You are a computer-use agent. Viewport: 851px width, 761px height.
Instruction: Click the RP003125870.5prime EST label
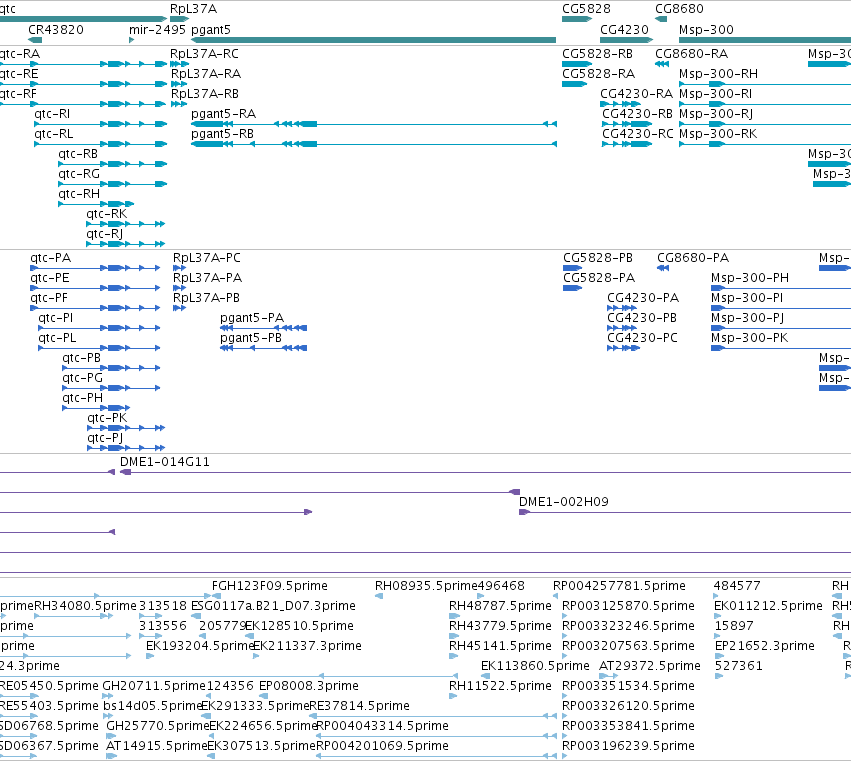coord(628,606)
